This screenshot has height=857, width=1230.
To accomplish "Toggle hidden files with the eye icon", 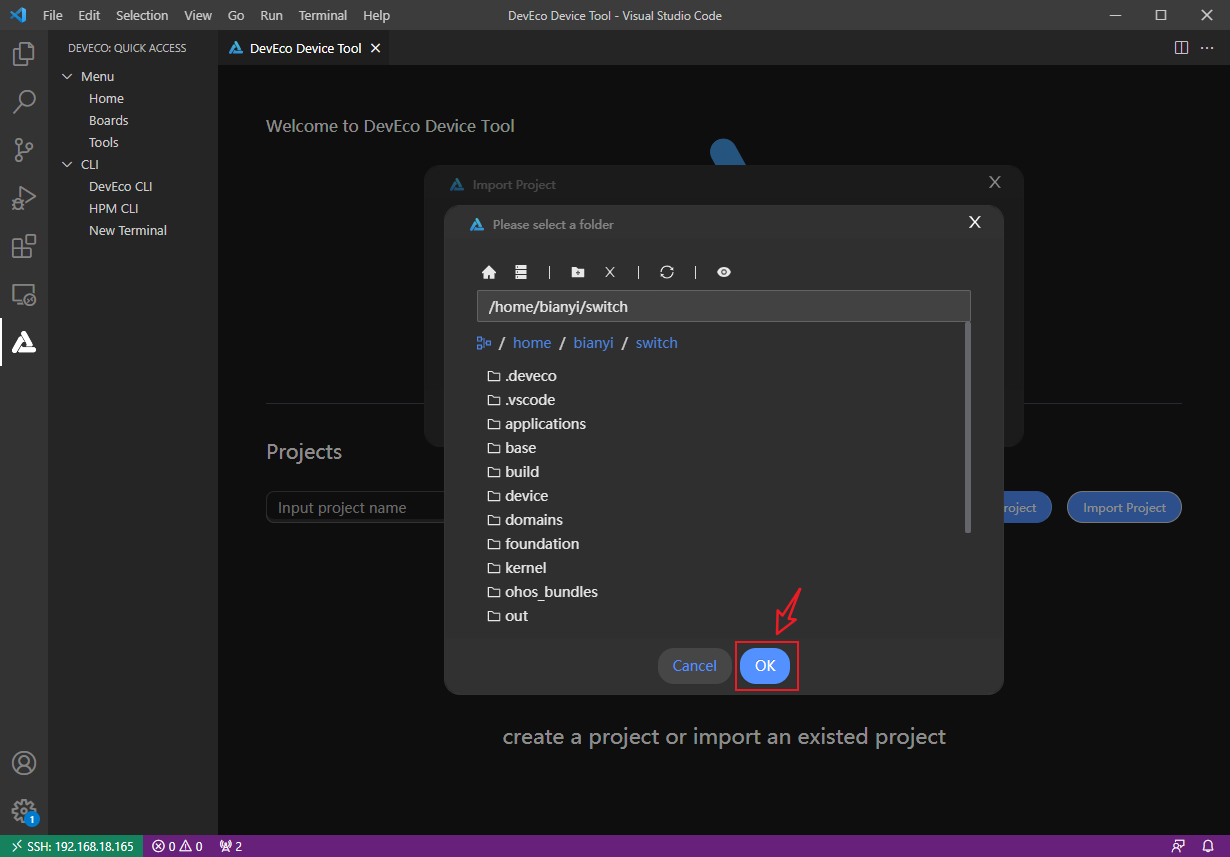I will click(724, 272).
